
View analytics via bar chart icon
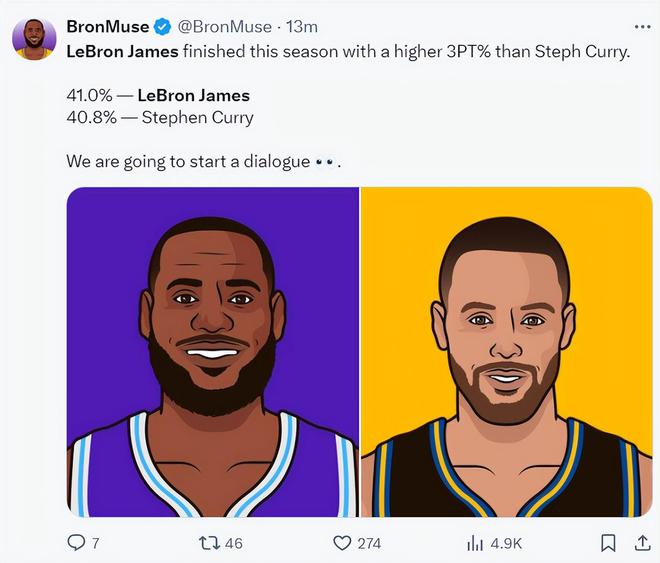click(x=475, y=543)
